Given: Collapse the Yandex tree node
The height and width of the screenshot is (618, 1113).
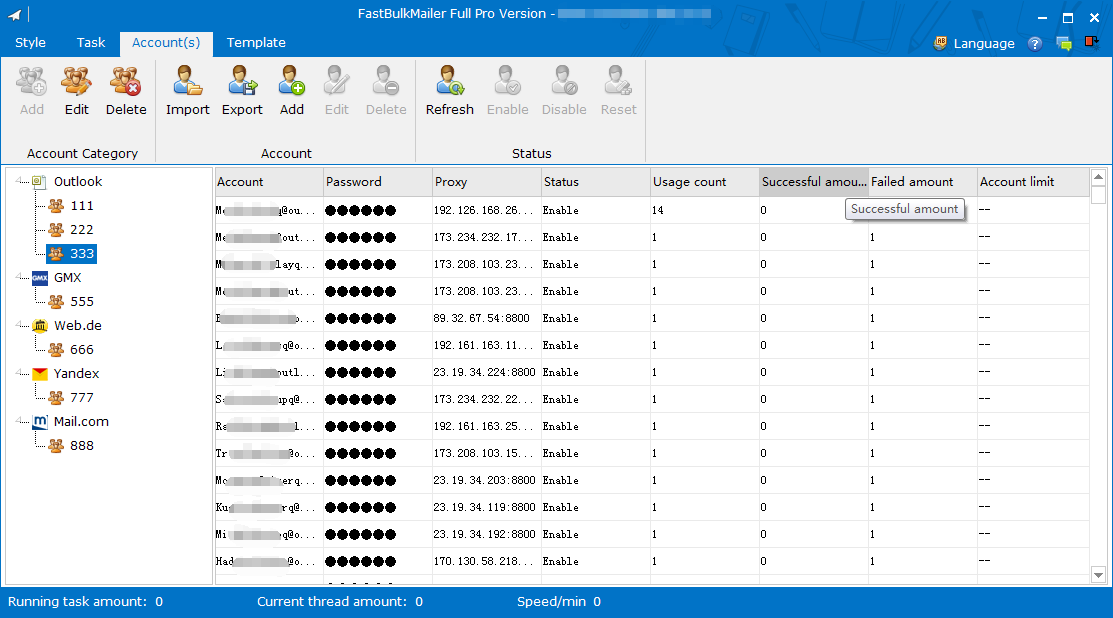Looking at the screenshot, I should click(20, 374).
